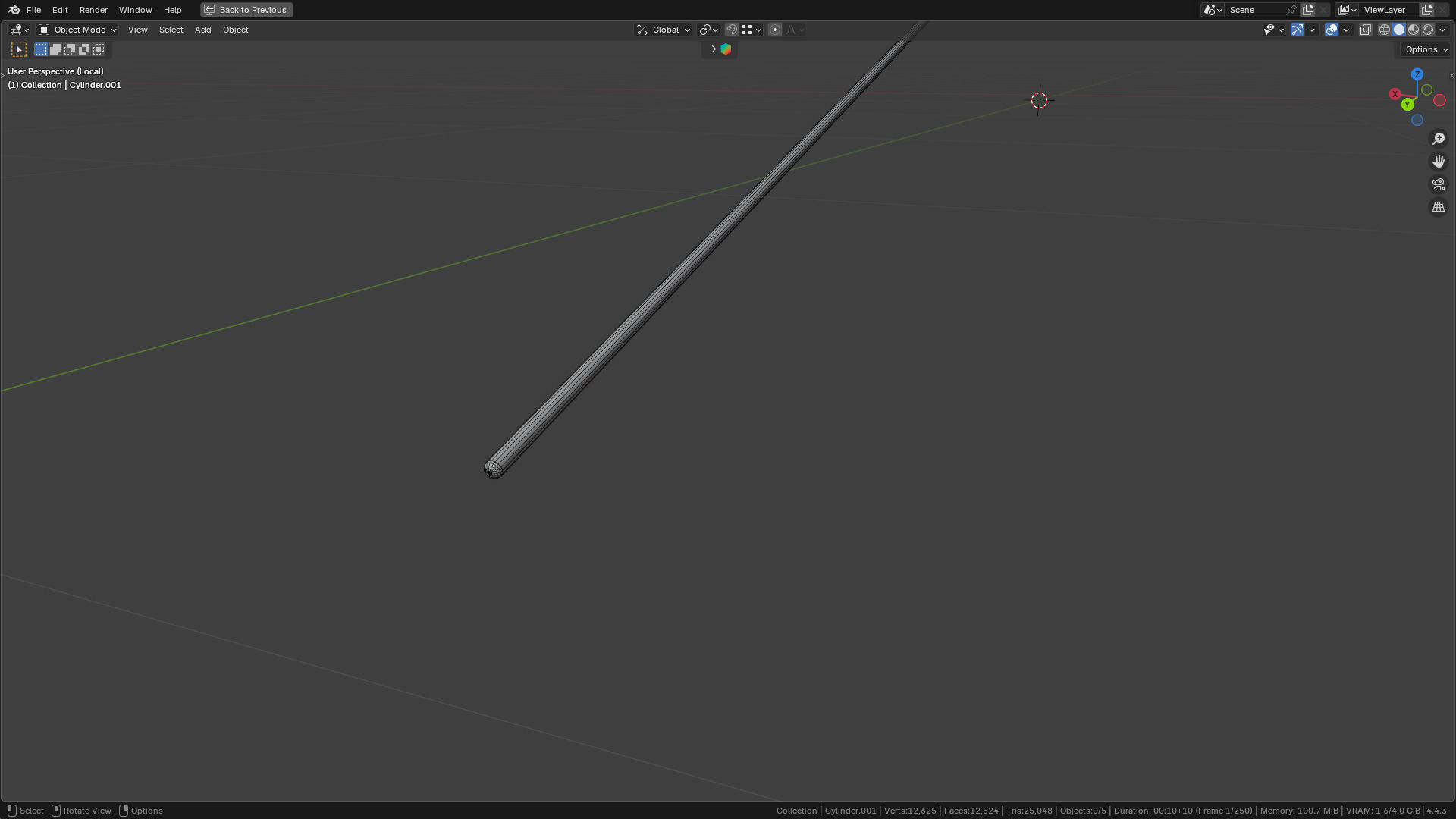Open the viewport Object menu
This screenshot has height=819, width=1456.
click(235, 30)
